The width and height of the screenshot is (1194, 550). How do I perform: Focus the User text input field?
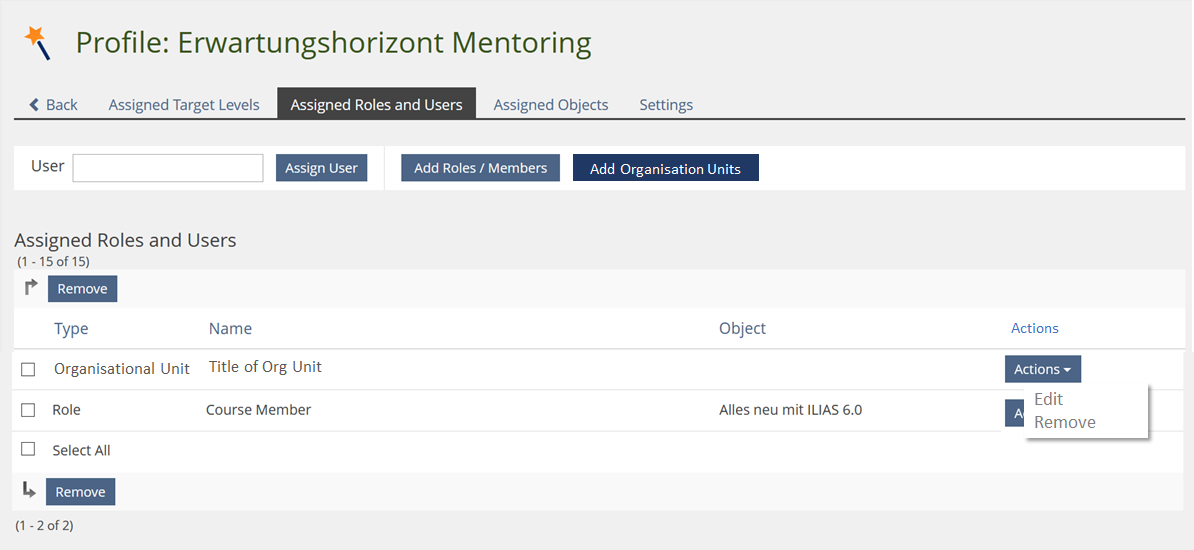coord(168,168)
